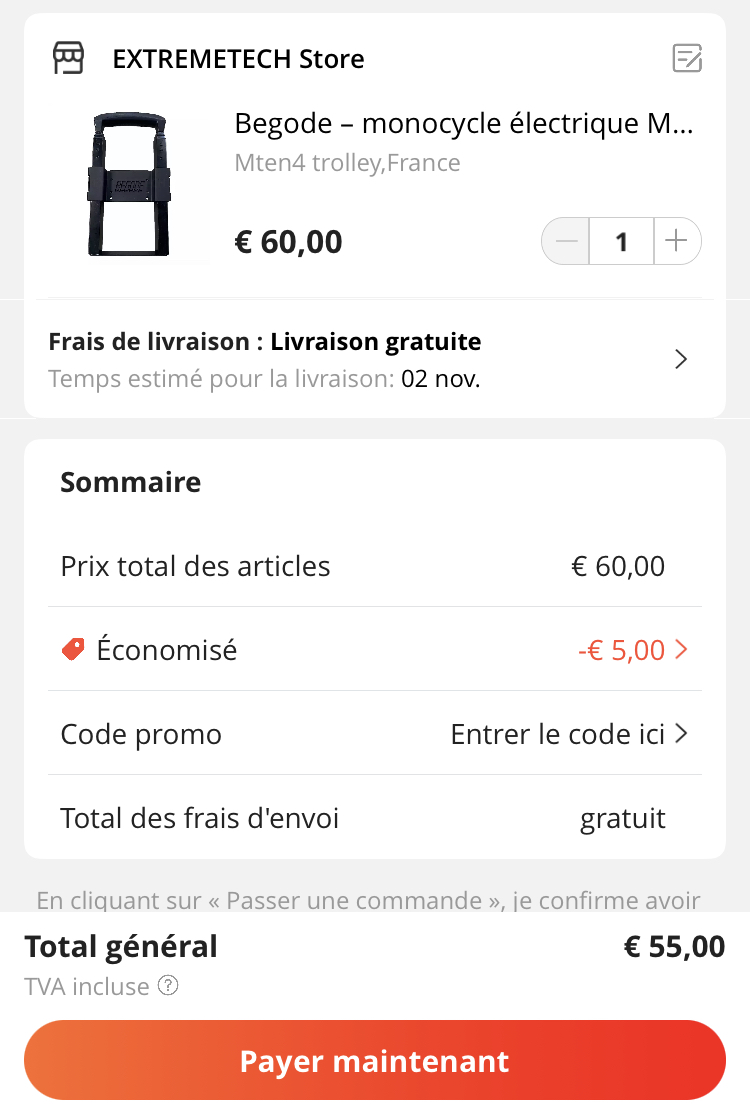Tap the Mten4 trolley, France variant text
The height and width of the screenshot is (1118, 750).
[347, 163]
